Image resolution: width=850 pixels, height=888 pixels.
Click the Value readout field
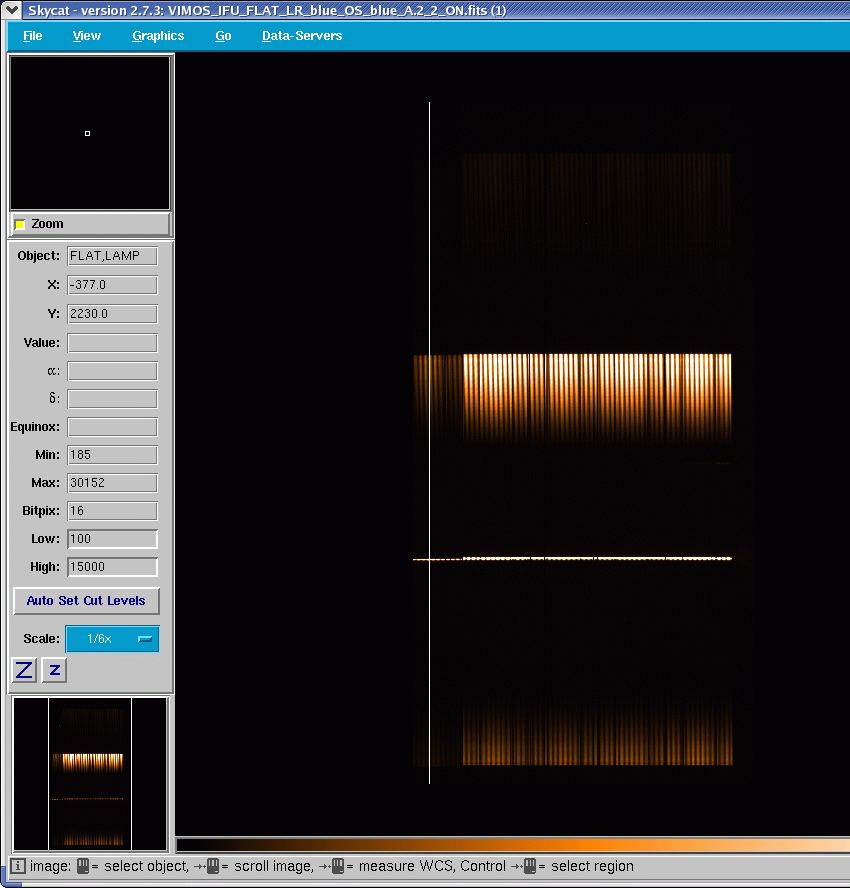(x=113, y=343)
